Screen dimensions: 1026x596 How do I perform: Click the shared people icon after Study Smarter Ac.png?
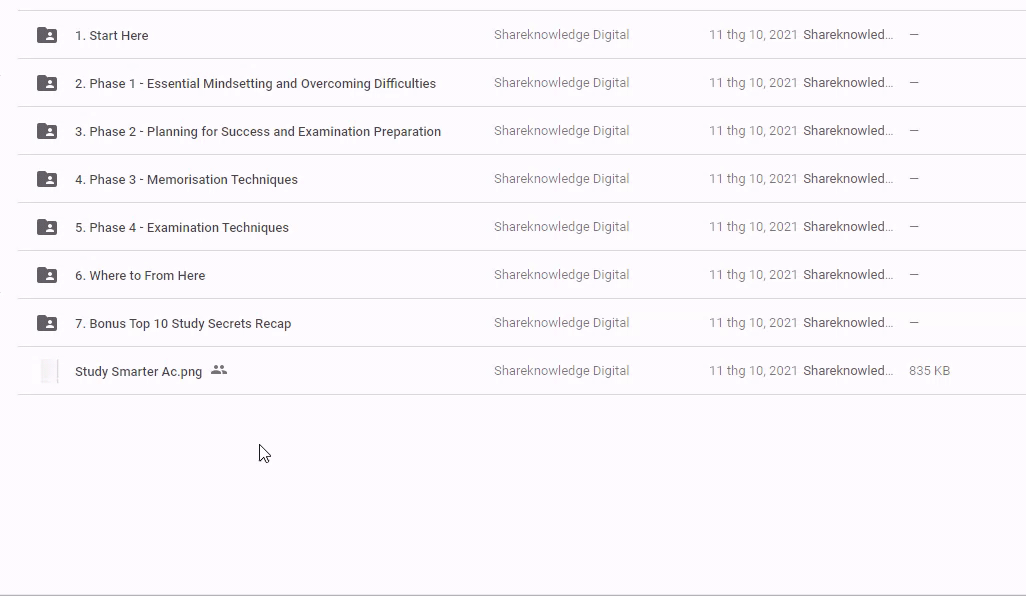pyautogui.click(x=219, y=370)
